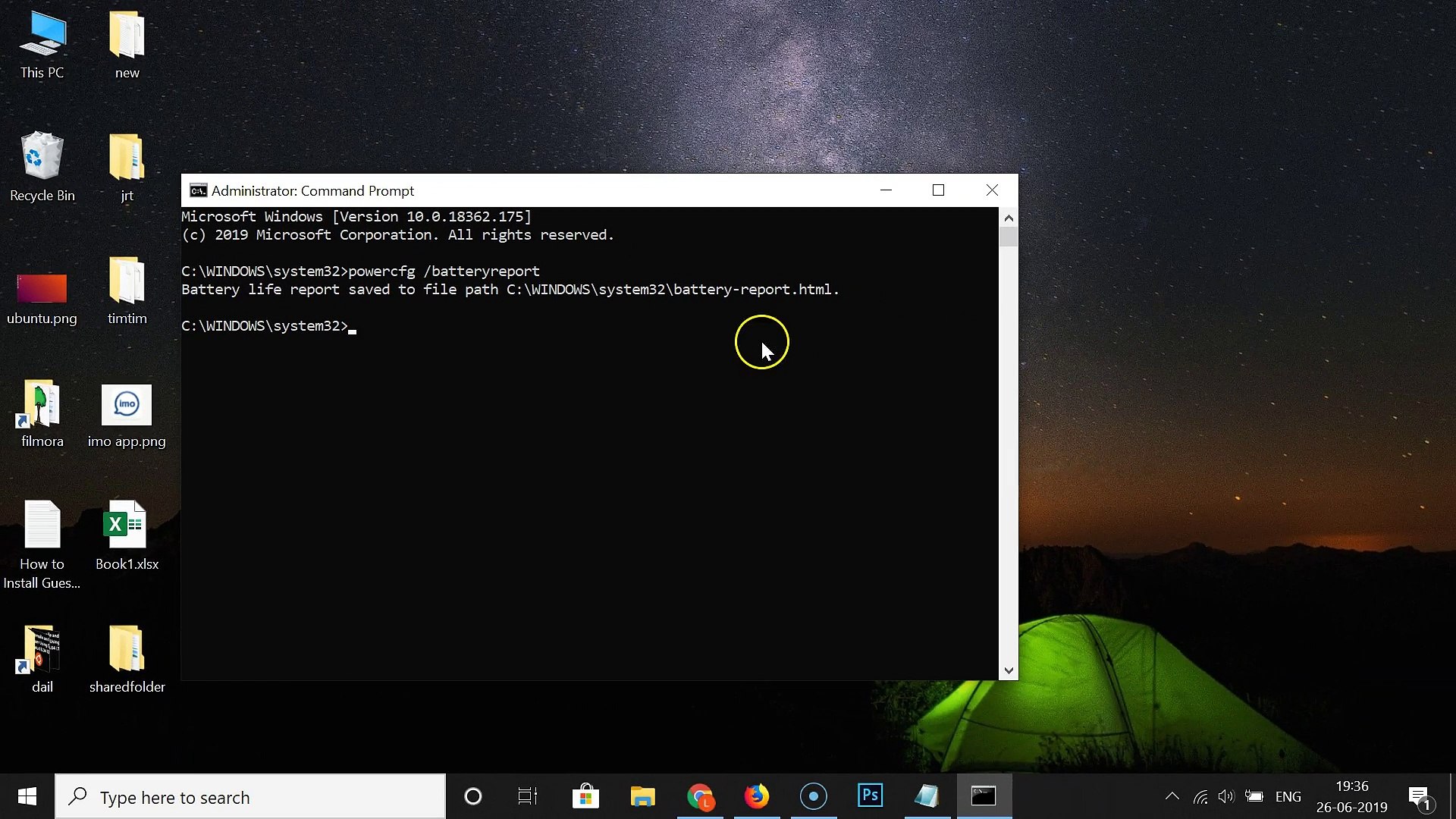This screenshot has height=819, width=1456.
Task: Select sharedfolder folder icon
Action: click(x=127, y=660)
